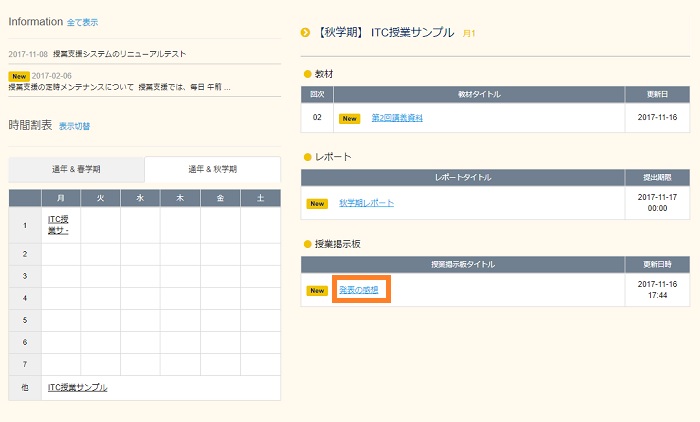
Task: Click New badge beside 第2回講義資料
Action: click(349, 118)
